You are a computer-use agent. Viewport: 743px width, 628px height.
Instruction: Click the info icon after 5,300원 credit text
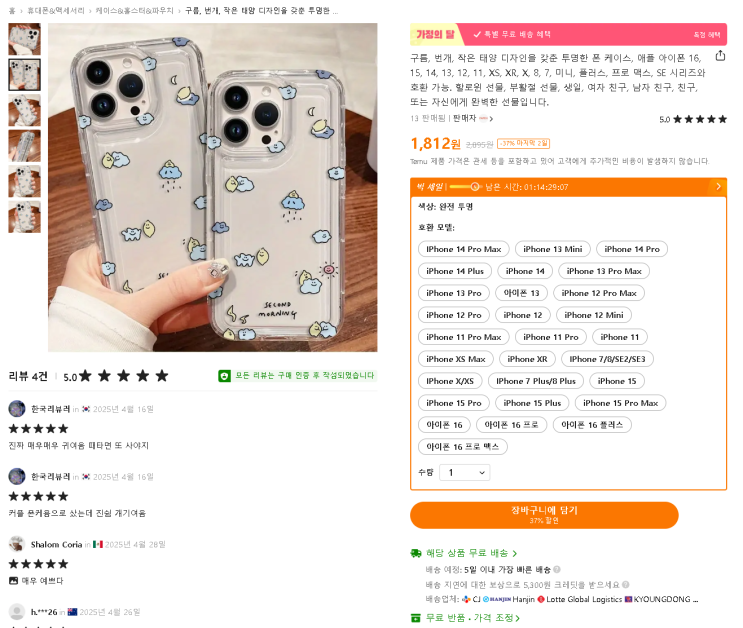point(625,584)
